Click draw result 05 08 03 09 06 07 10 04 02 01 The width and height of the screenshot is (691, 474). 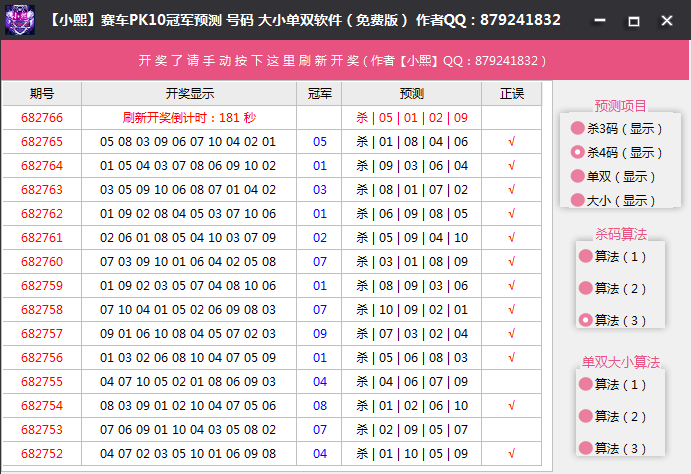pyautogui.click(x=188, y=141)
